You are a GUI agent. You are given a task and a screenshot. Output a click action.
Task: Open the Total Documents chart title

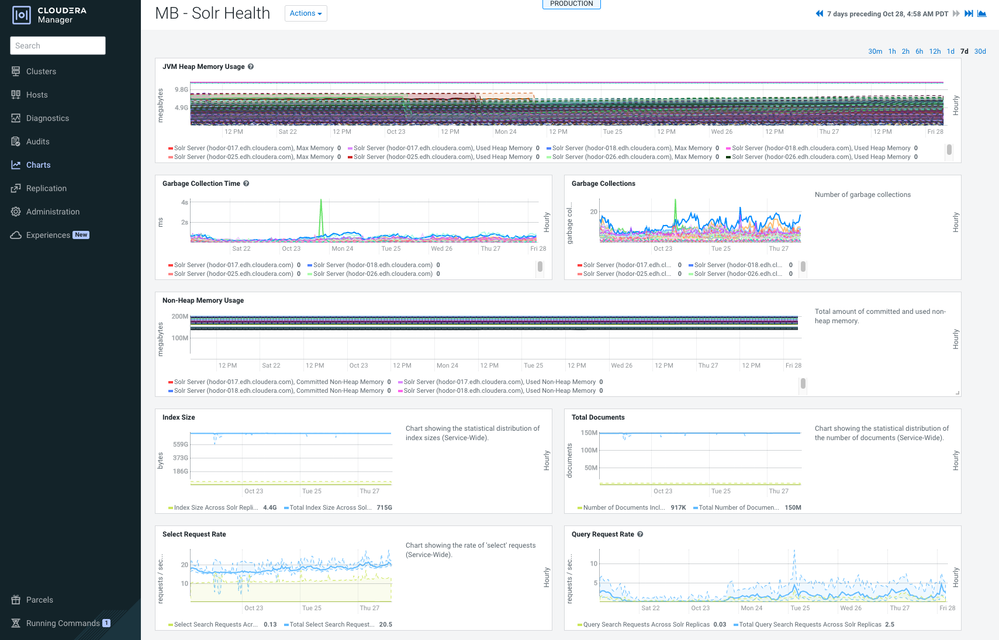click(598, 418)
